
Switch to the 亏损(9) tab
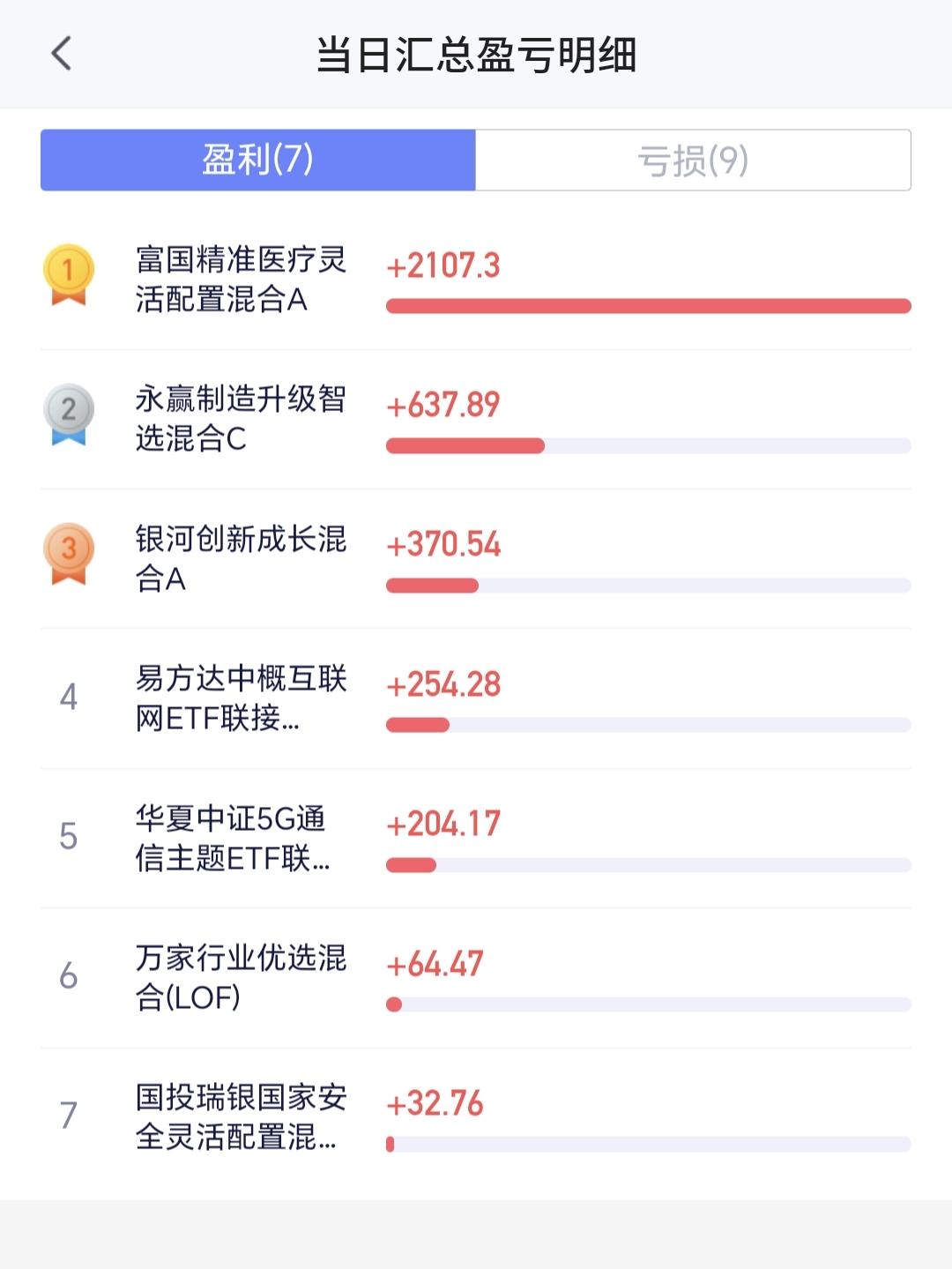[693, 160]
